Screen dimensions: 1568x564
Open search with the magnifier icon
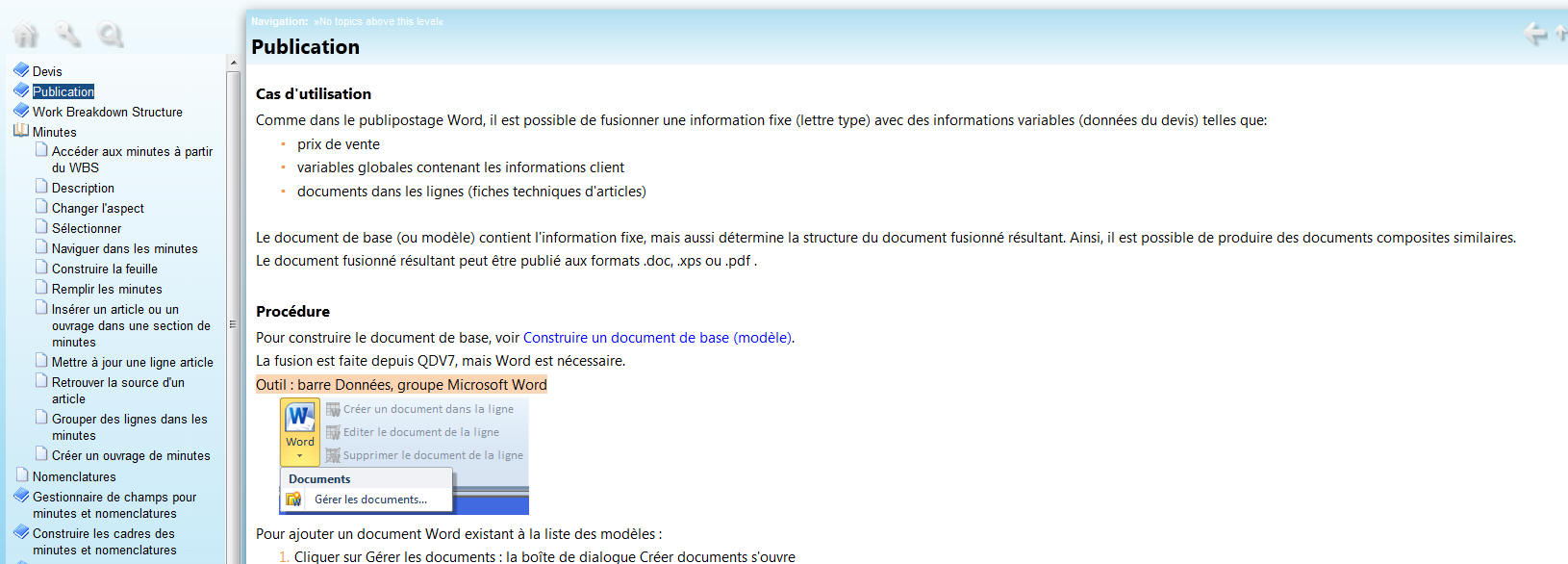pyautogui.click(x=112, y=36)
